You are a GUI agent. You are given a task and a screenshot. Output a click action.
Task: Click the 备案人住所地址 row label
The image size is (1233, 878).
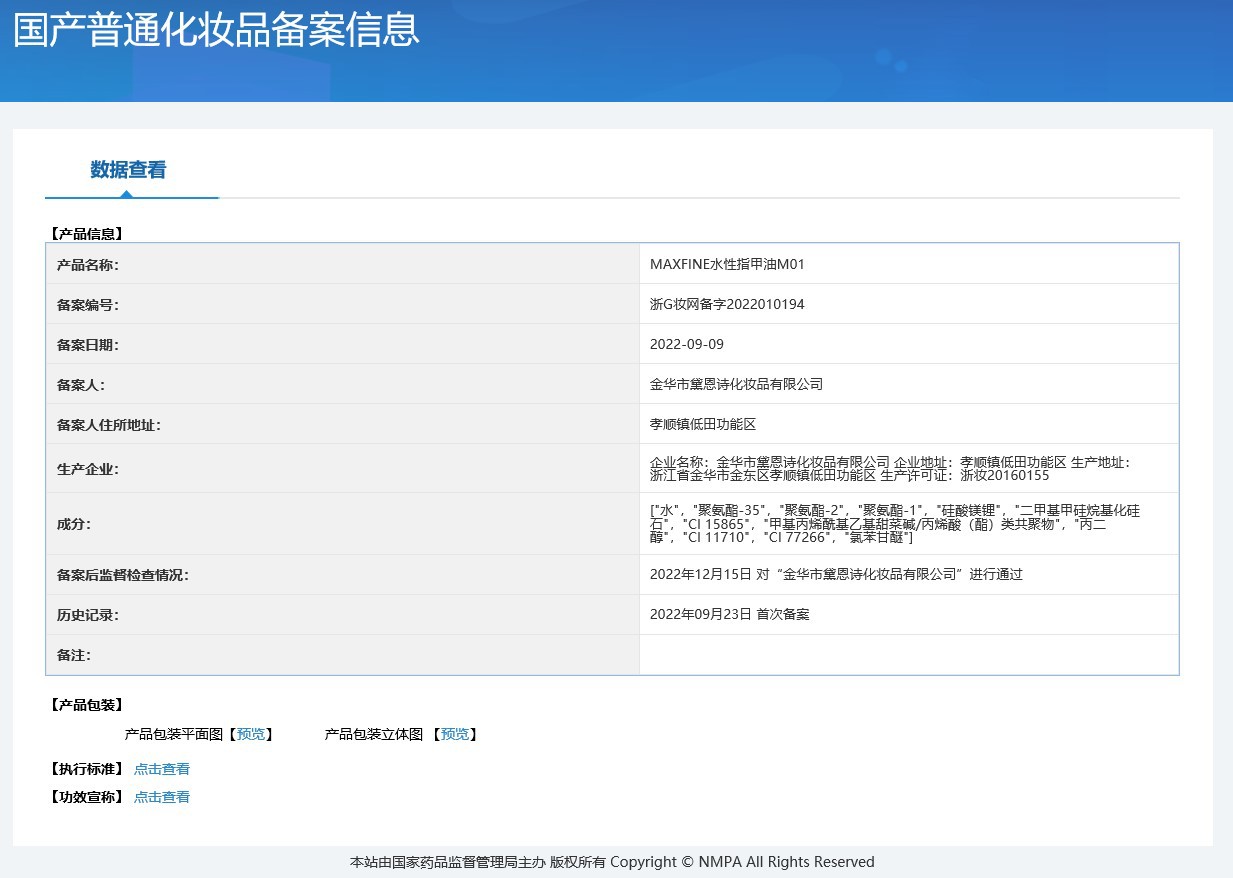(109, 424)
